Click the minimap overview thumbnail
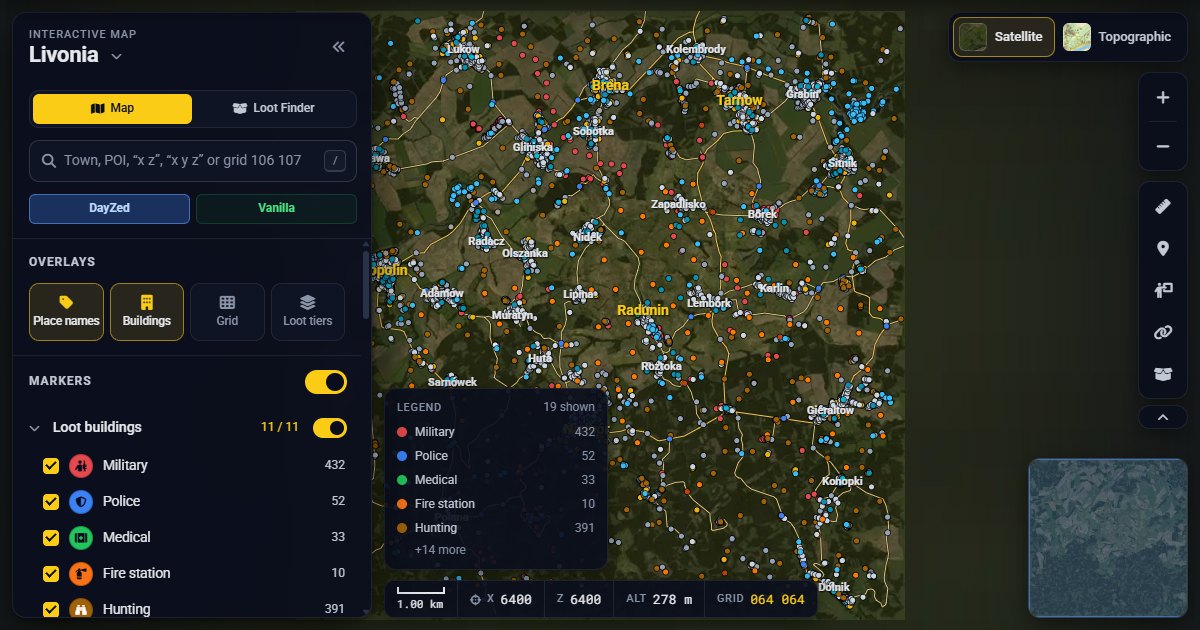The height and width of the screenshot is (630, 1200). point(1107,537)
